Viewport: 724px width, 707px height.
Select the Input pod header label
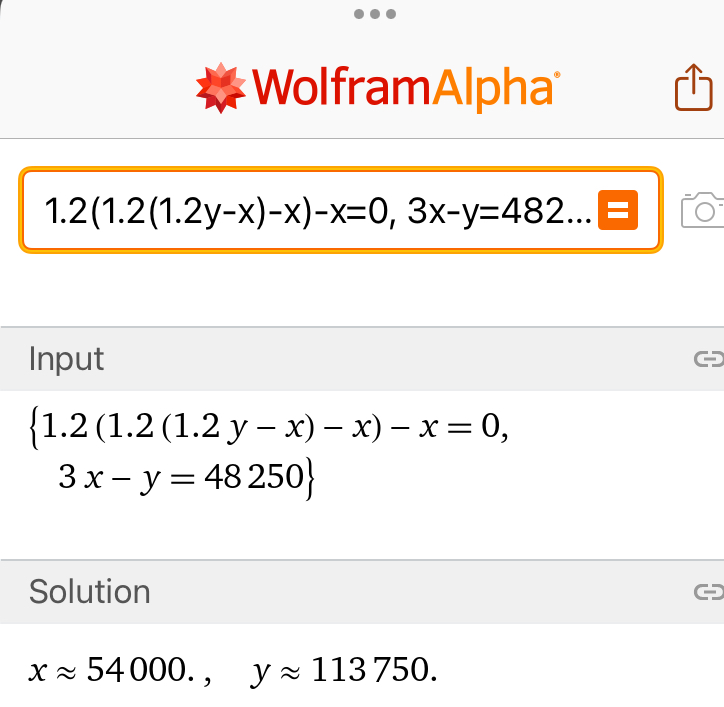[66, 359]
